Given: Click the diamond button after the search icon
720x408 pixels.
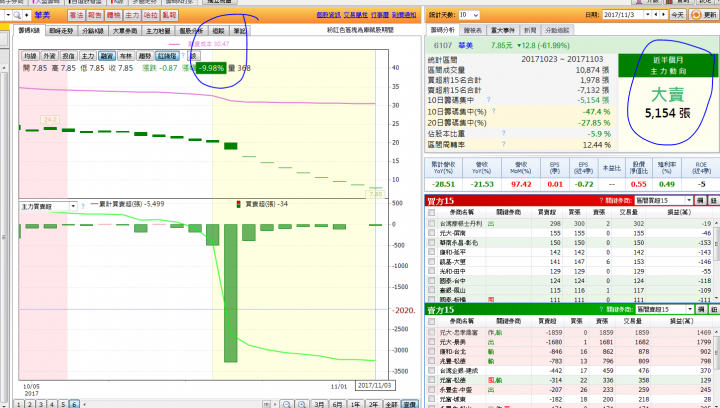Looking at the screenshot, I should point(27,15).
